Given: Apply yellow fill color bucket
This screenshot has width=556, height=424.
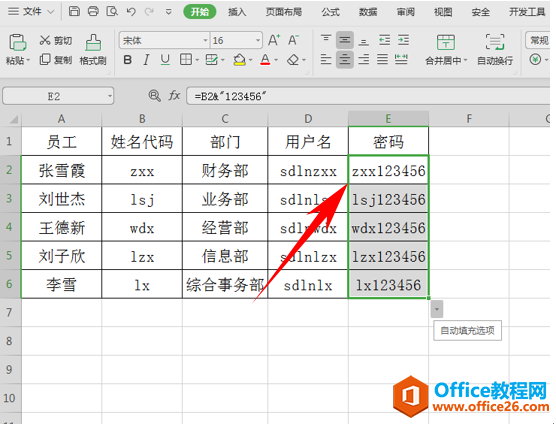Looking at the screenshot, I should (x=240, y=60).
